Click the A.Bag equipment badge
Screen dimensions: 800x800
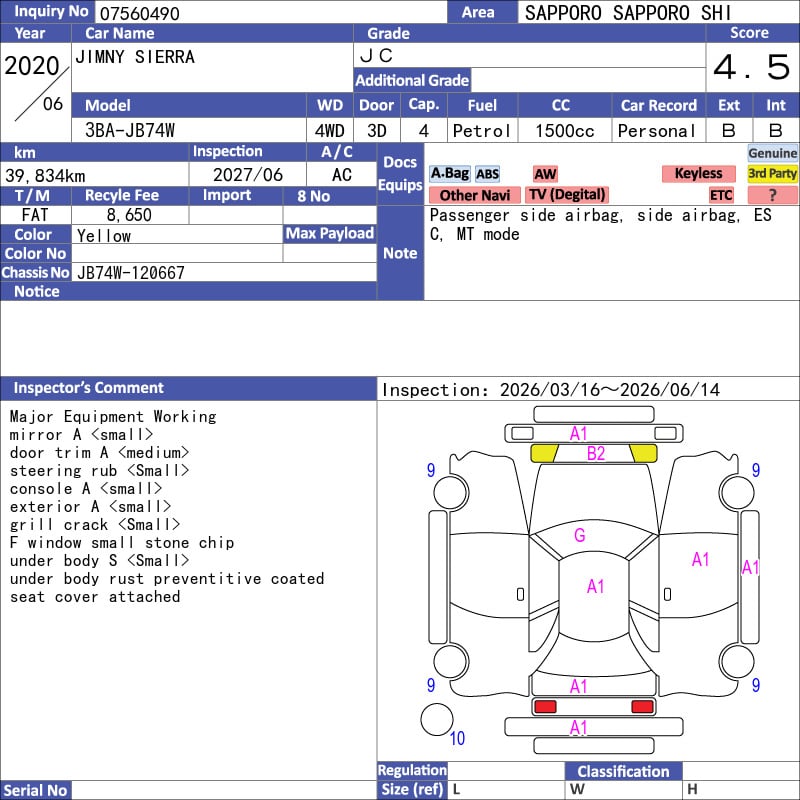pos(449,174)
